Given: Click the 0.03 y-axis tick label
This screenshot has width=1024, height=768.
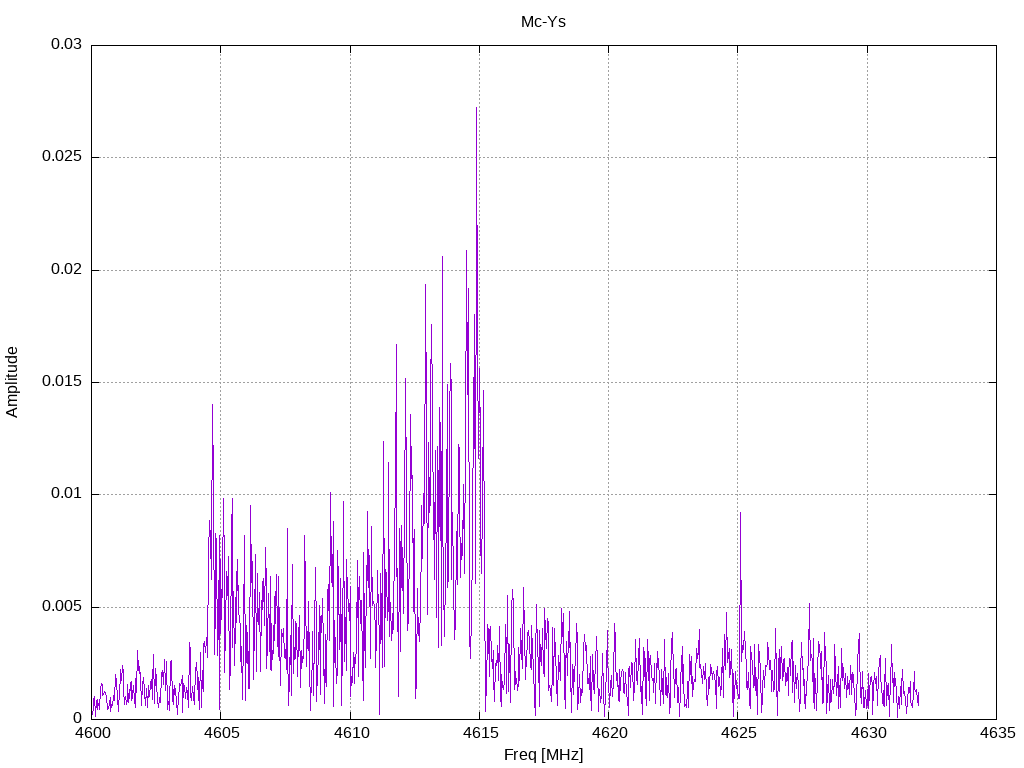Looking at the screenshot, I should [67, 44].
